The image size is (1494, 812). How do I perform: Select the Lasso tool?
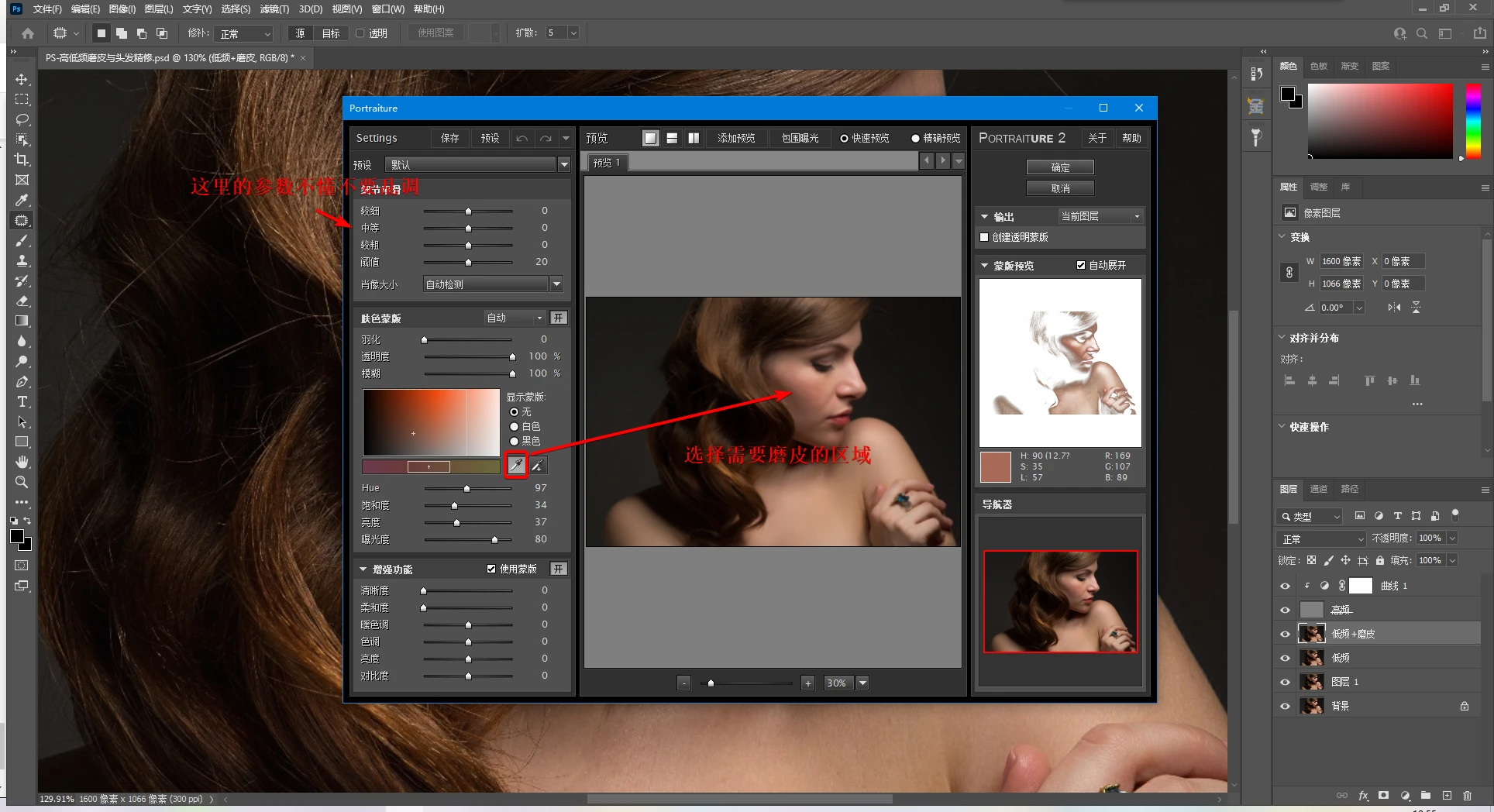[22, 119]
